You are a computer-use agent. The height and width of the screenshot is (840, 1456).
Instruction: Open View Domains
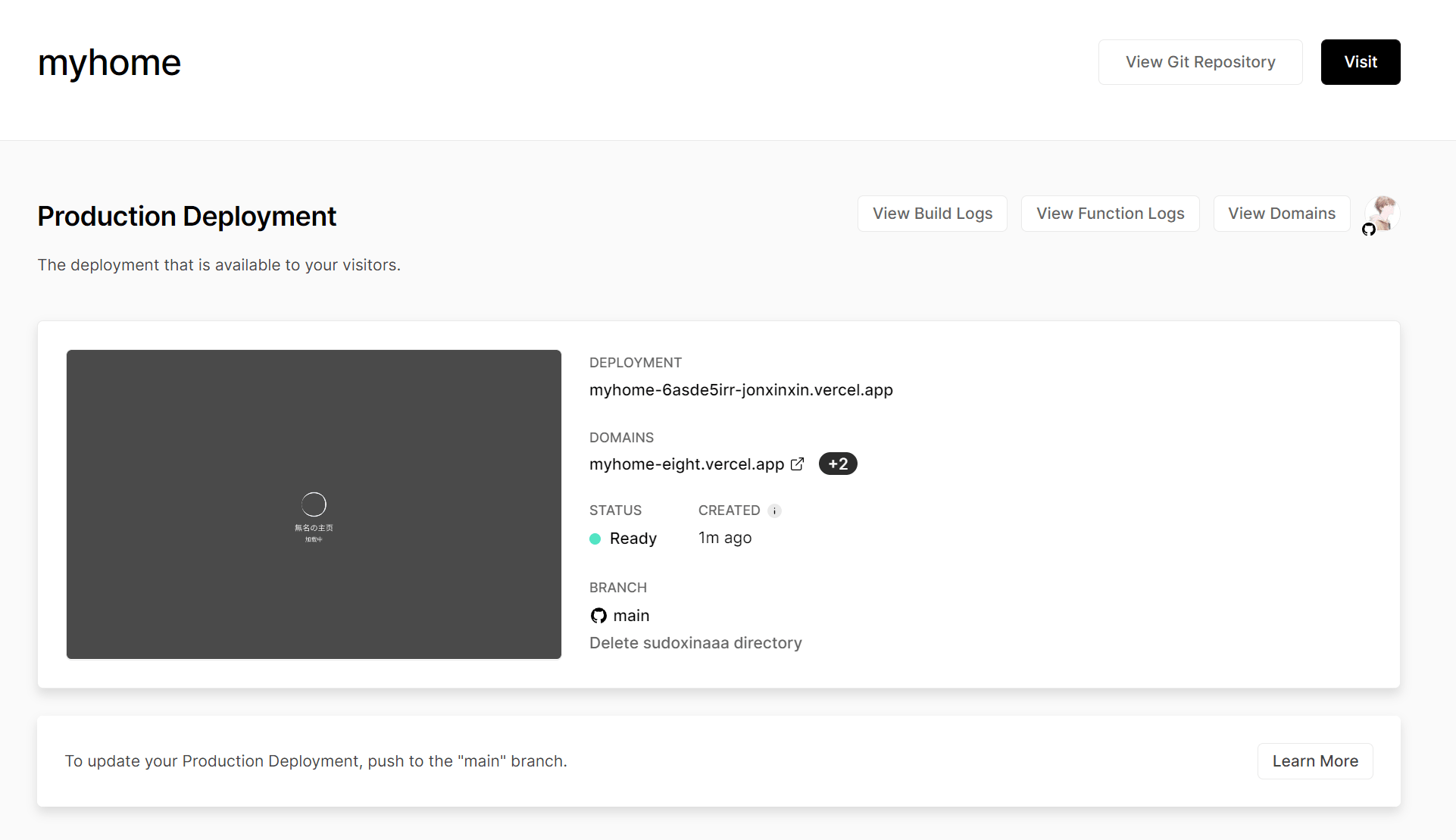(1281, 214)
